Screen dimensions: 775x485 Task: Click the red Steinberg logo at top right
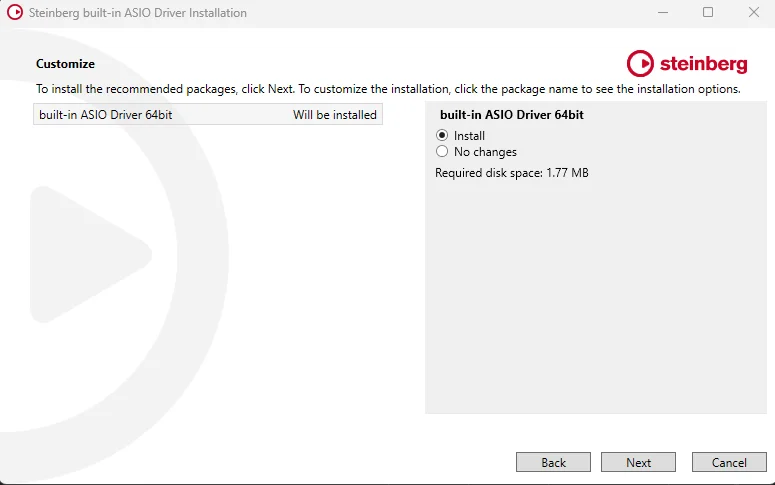click(687, 63)
